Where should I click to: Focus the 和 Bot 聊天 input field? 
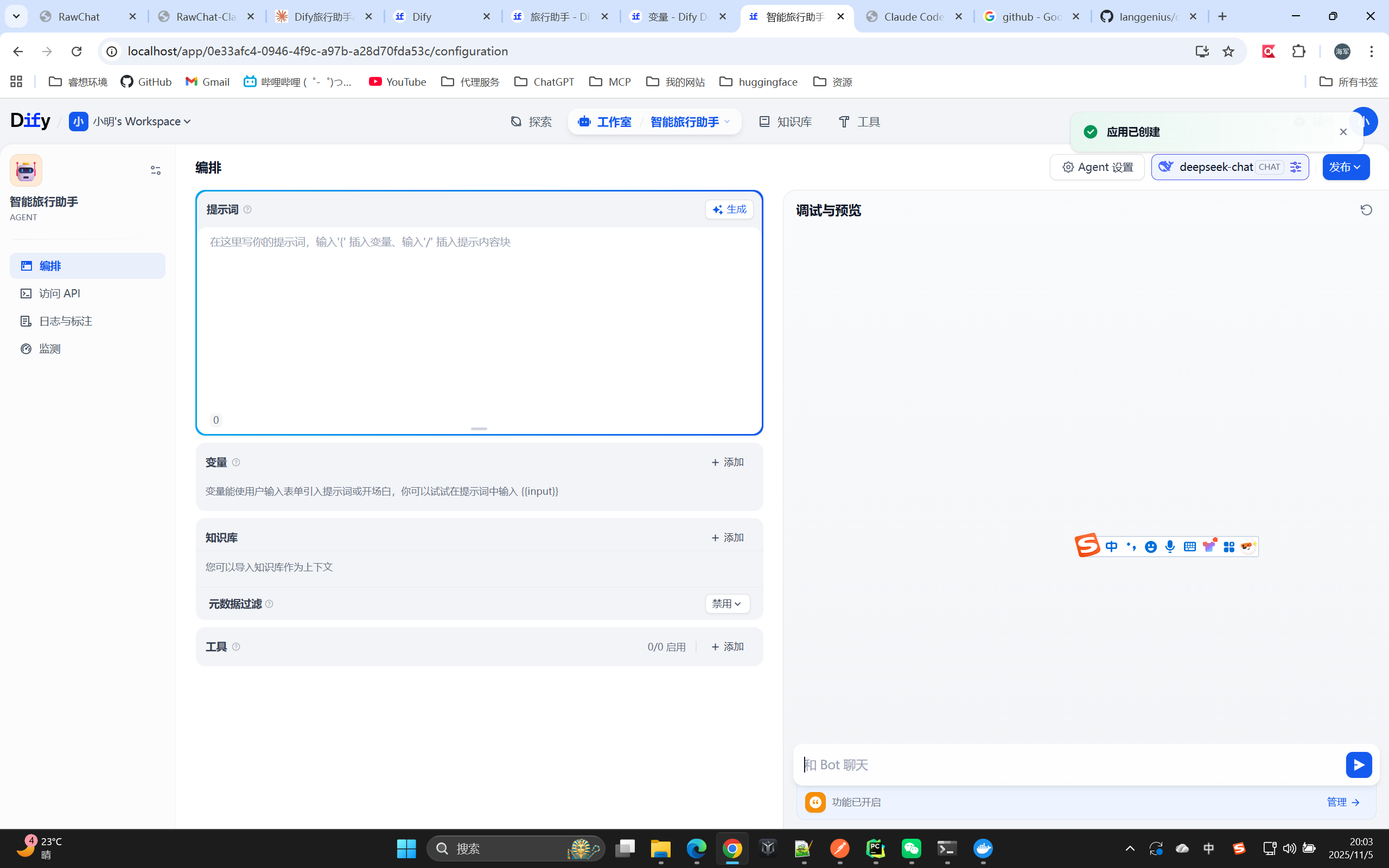(x=1068, y=764)
